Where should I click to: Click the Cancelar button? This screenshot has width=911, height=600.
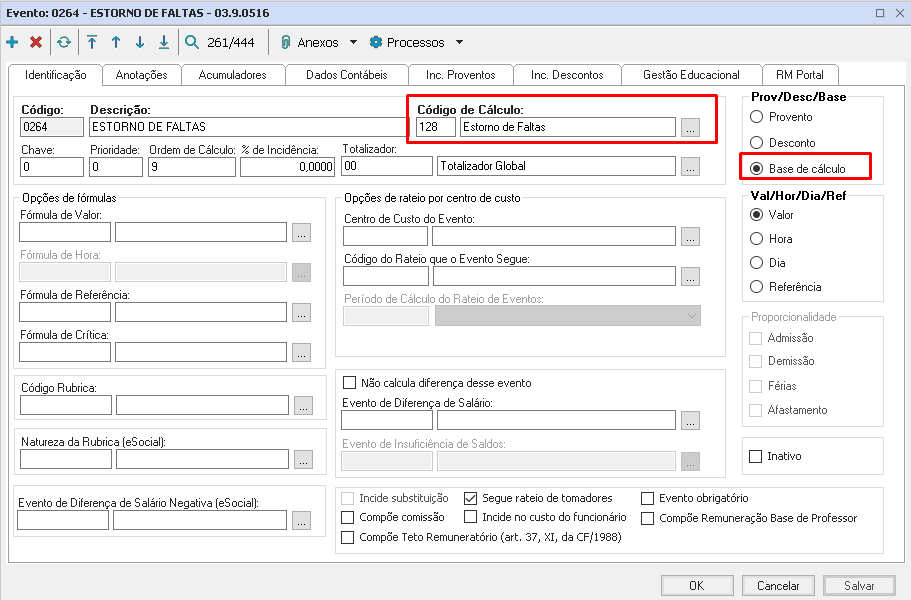[x=778, y=585]
